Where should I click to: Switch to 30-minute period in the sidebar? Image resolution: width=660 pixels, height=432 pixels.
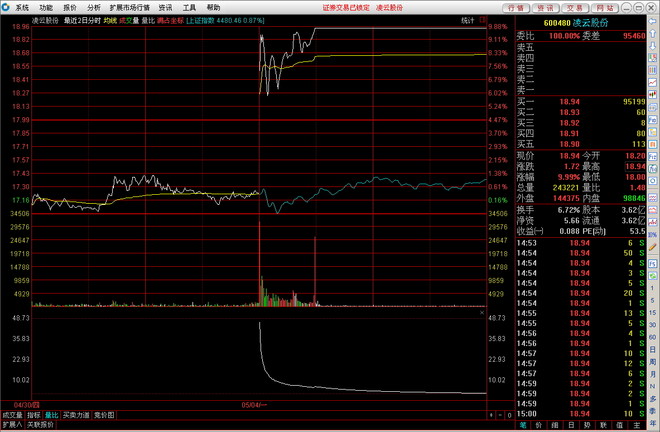click(x=653, y=325)
